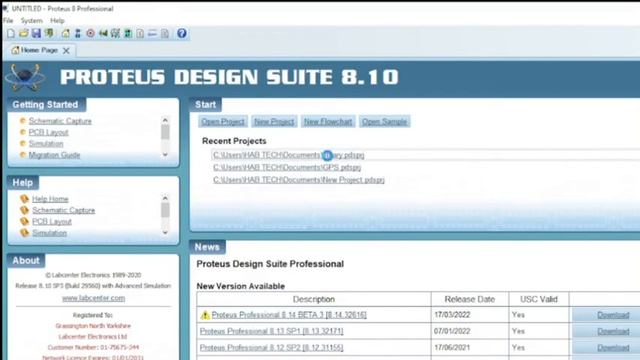Viewport: 640px width, 360px height.
Task: Click the Getting Started scrollbar thumb
Action: pos(165,132)
